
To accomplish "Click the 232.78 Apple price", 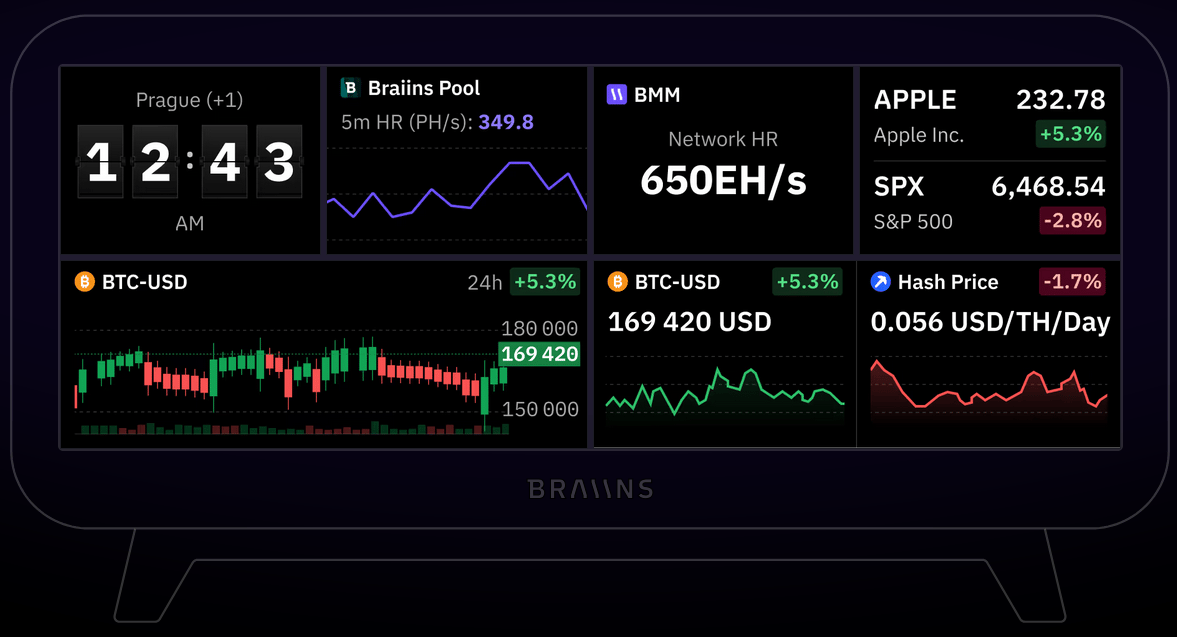I will point(1061,100).
